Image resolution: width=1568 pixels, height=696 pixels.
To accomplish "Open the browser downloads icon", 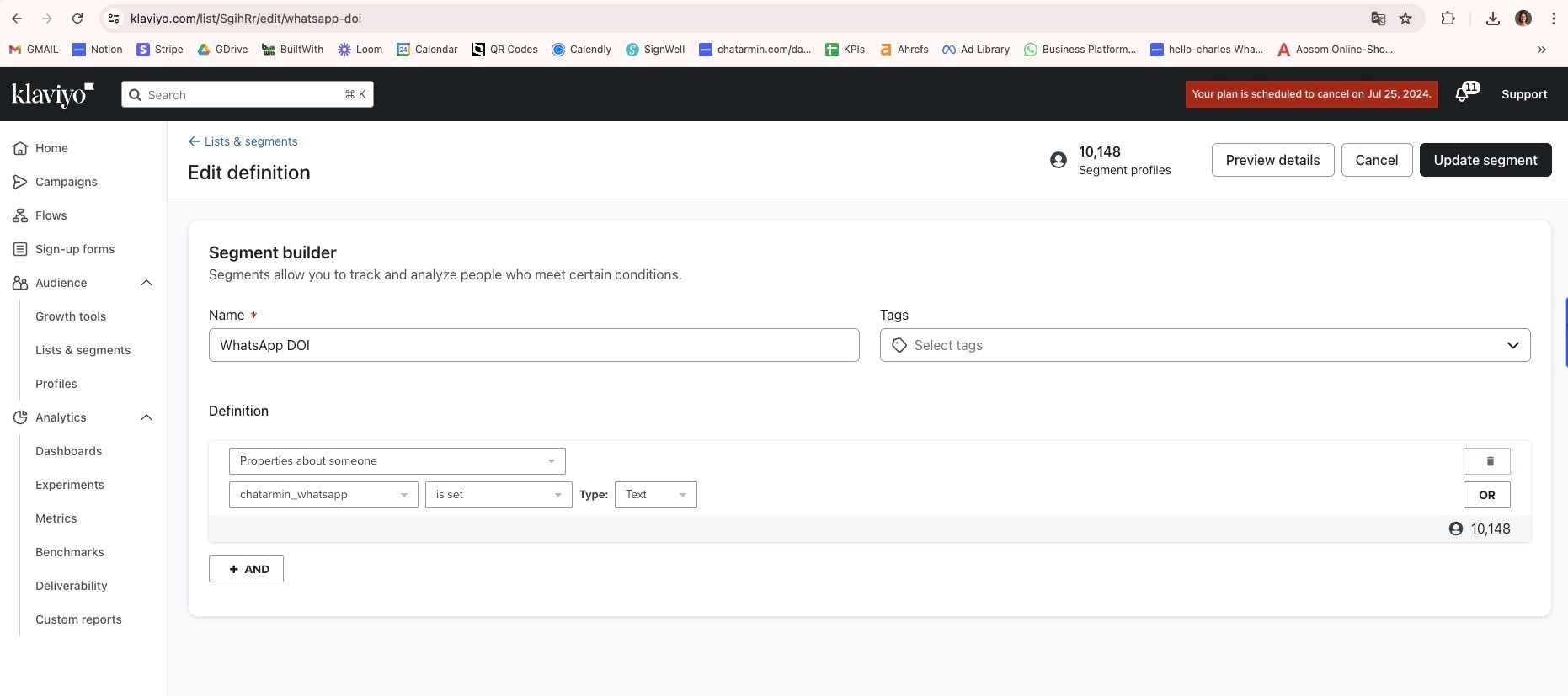I will (1492, 19).
